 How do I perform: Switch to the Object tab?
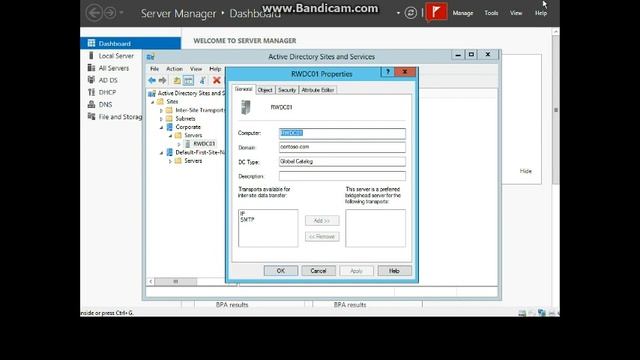265,90
